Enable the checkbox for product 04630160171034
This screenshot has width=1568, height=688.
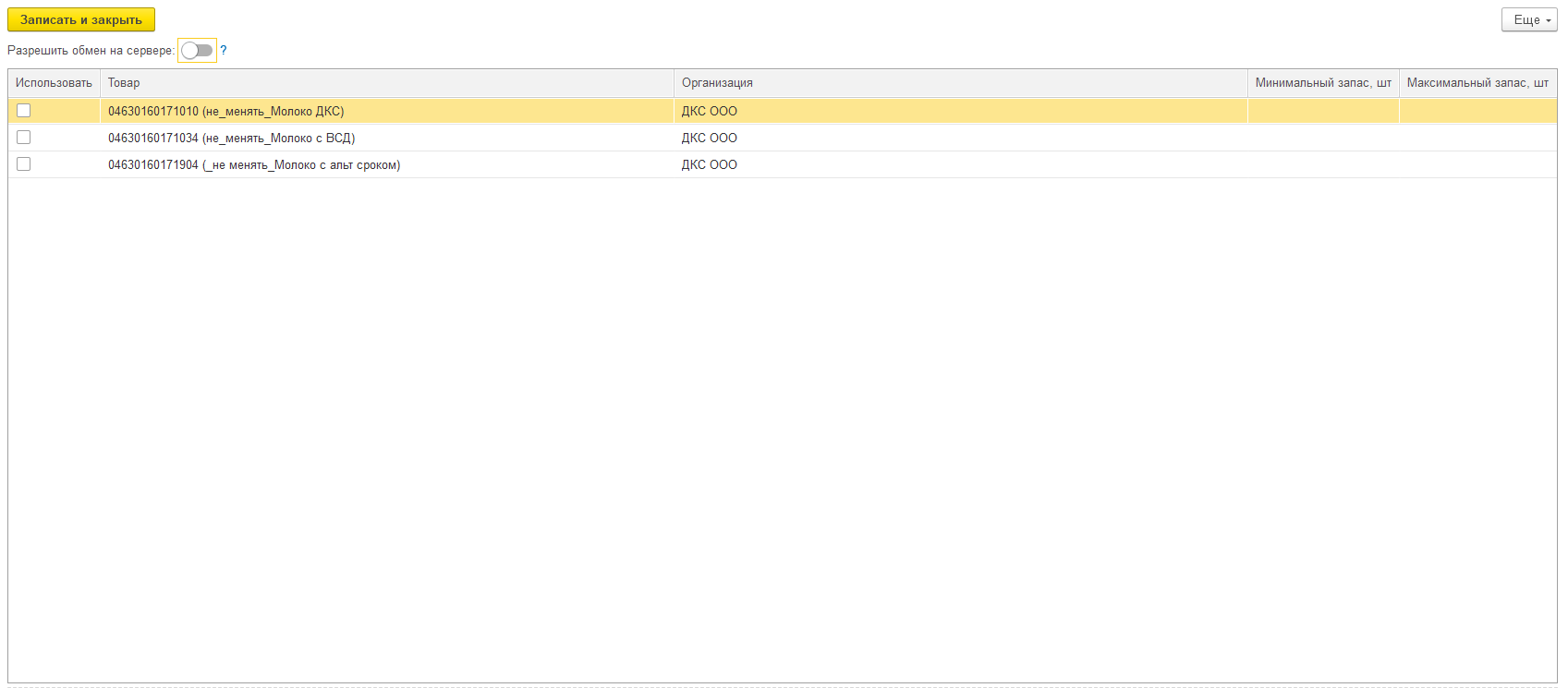coord(24,138)
